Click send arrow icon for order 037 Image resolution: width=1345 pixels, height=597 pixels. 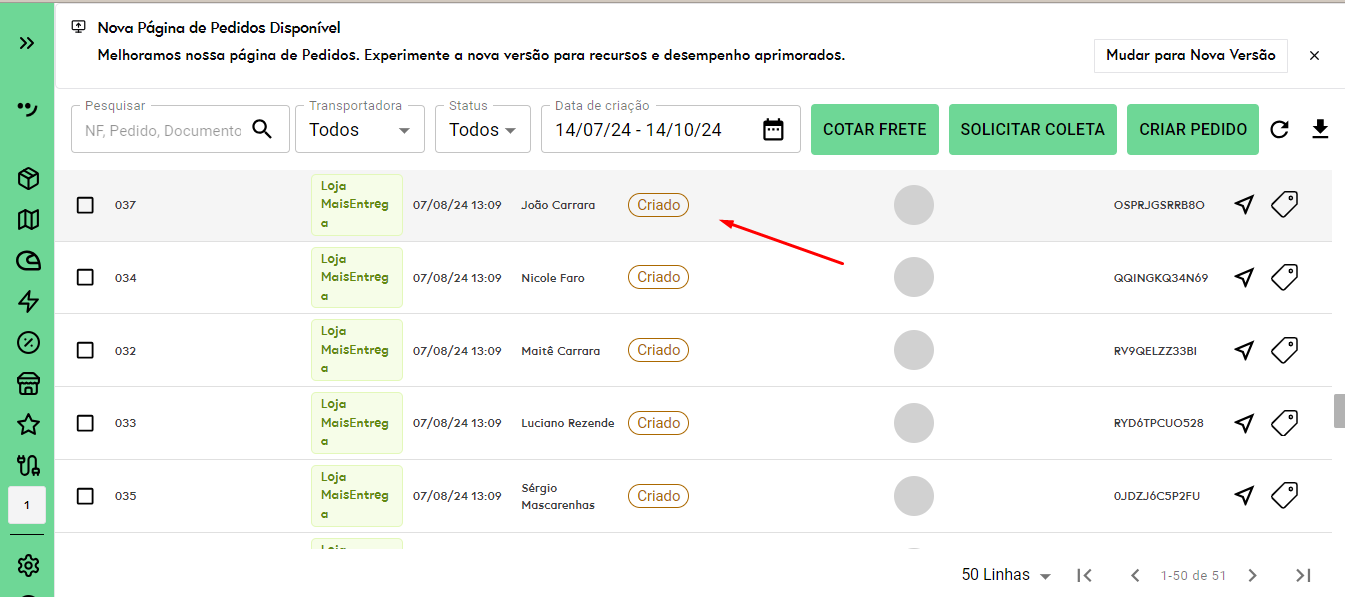point(1244,205)
